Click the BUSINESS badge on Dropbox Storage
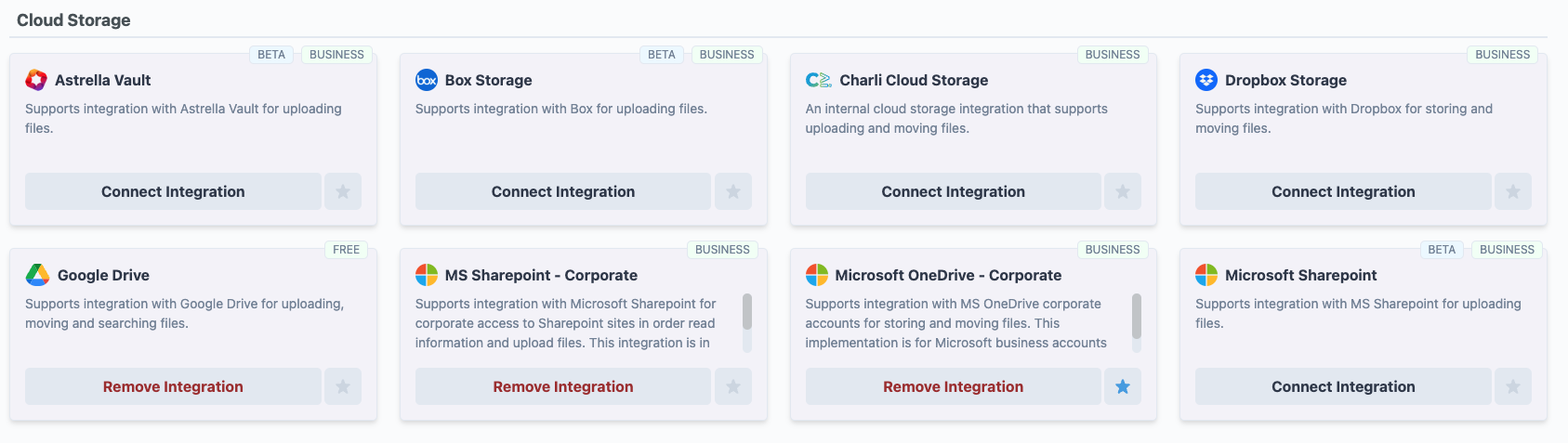The height and width of the screenshot is (443, 1568). point(1503,55)
